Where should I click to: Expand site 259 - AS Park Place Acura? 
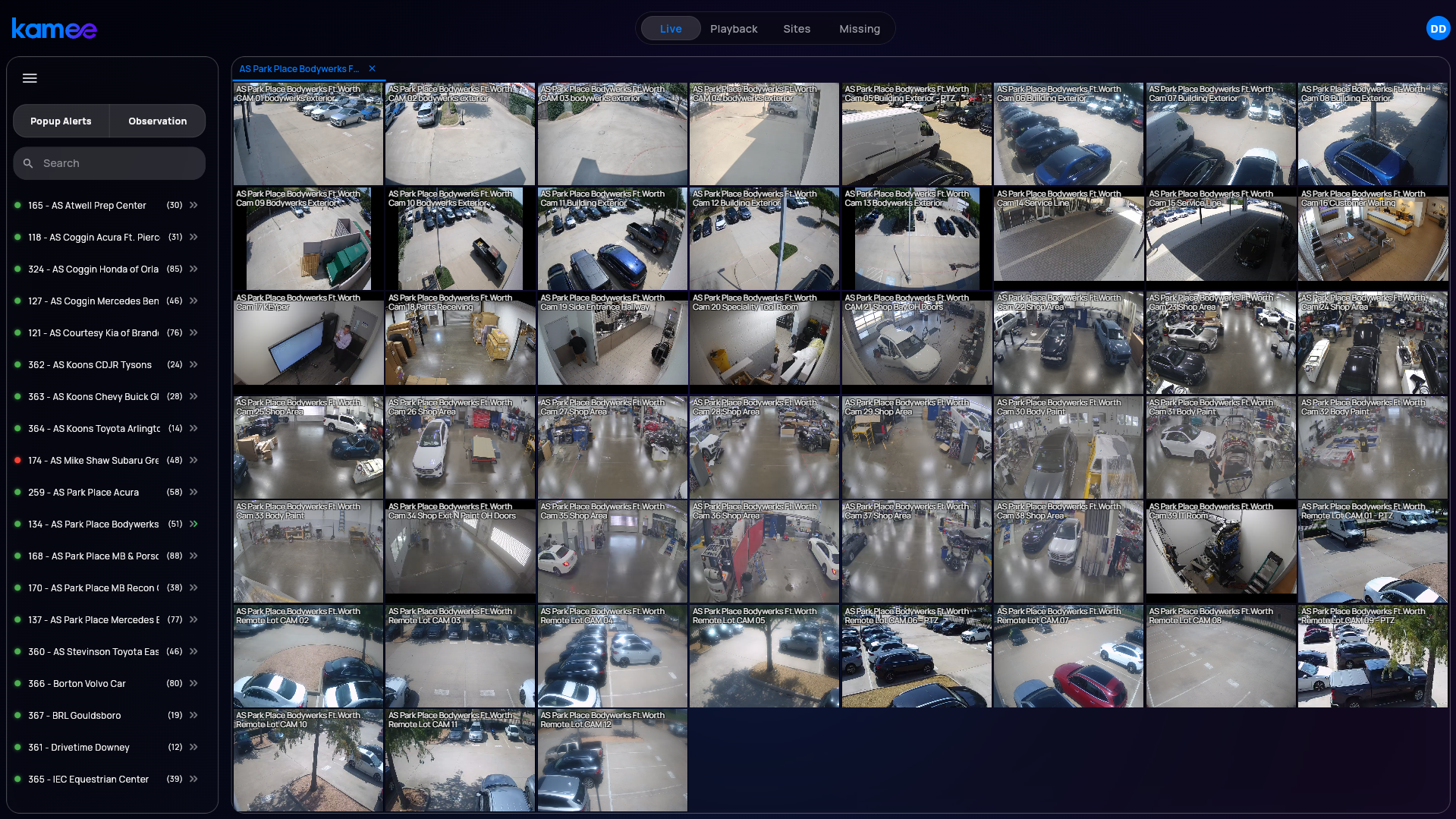194,492
